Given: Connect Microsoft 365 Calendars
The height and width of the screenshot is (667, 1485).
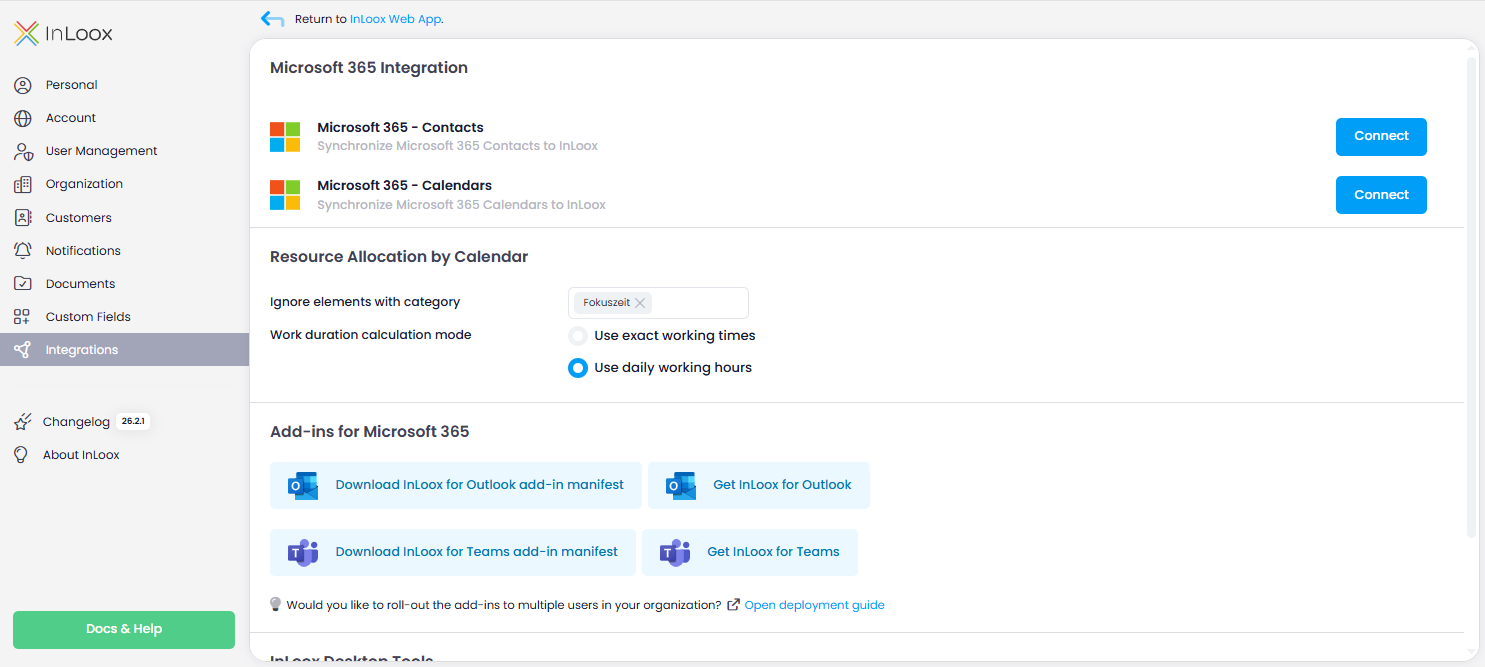Looking at the screenshot, I should [x=1381, y=195].
